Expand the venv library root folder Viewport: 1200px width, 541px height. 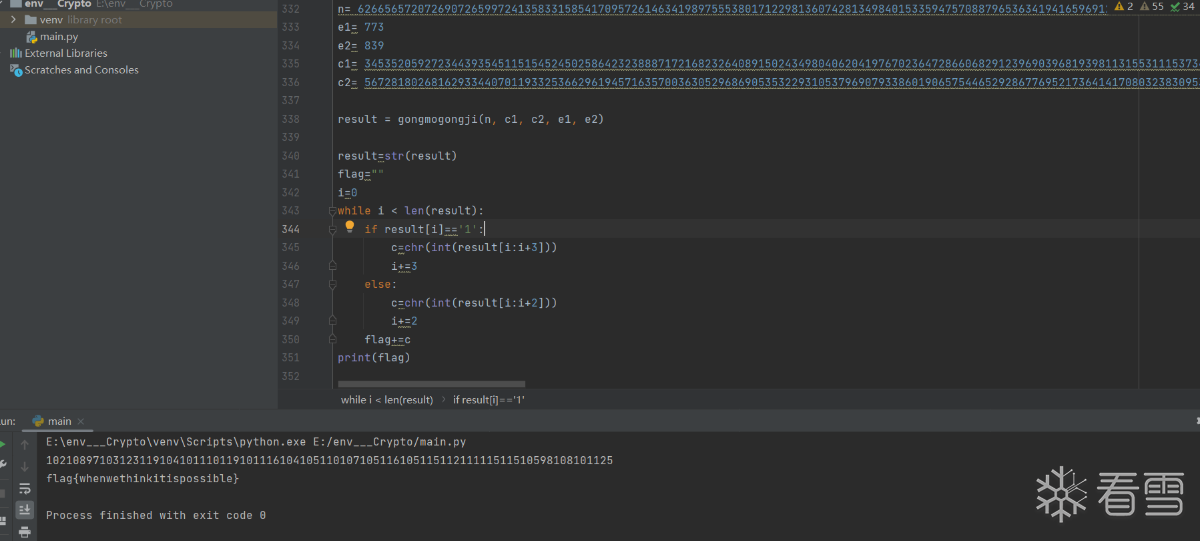click(14, 20)
